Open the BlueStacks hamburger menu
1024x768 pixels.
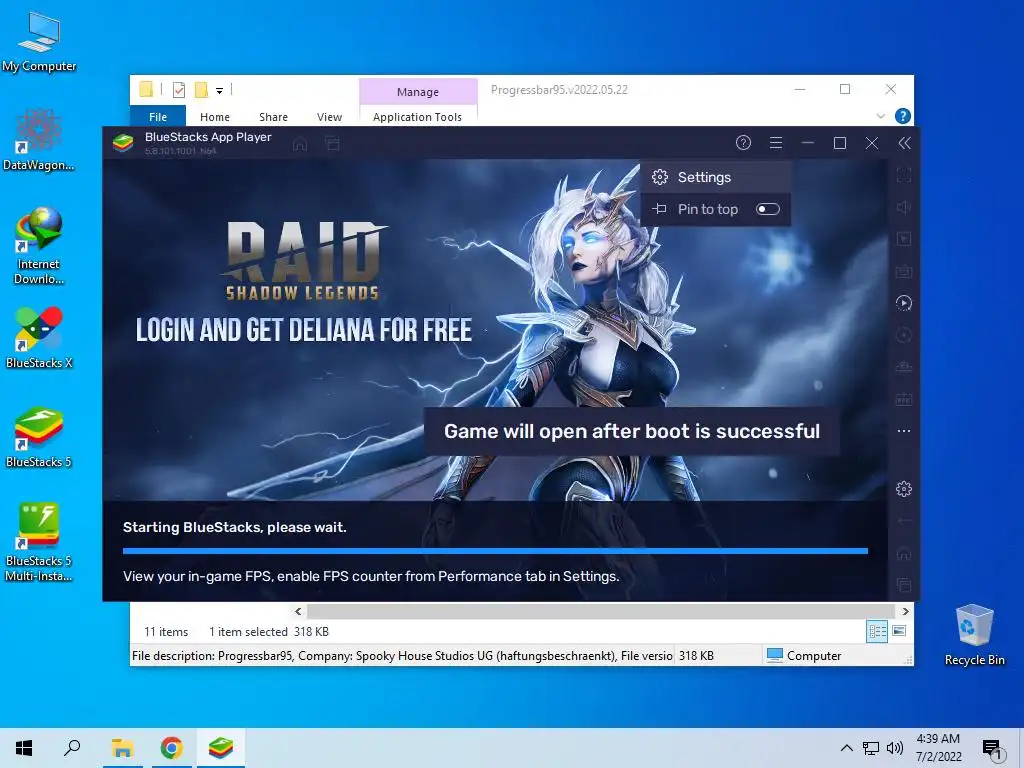tap(776, 143)
